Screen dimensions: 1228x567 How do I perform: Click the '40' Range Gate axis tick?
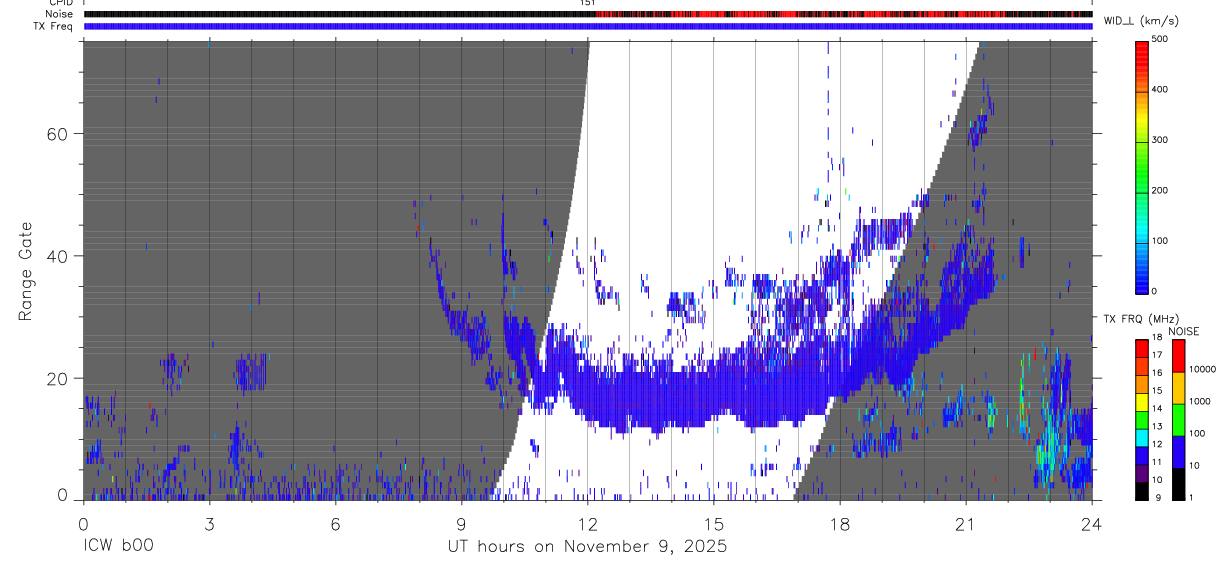pyautogui.click(x=57, y=256)
